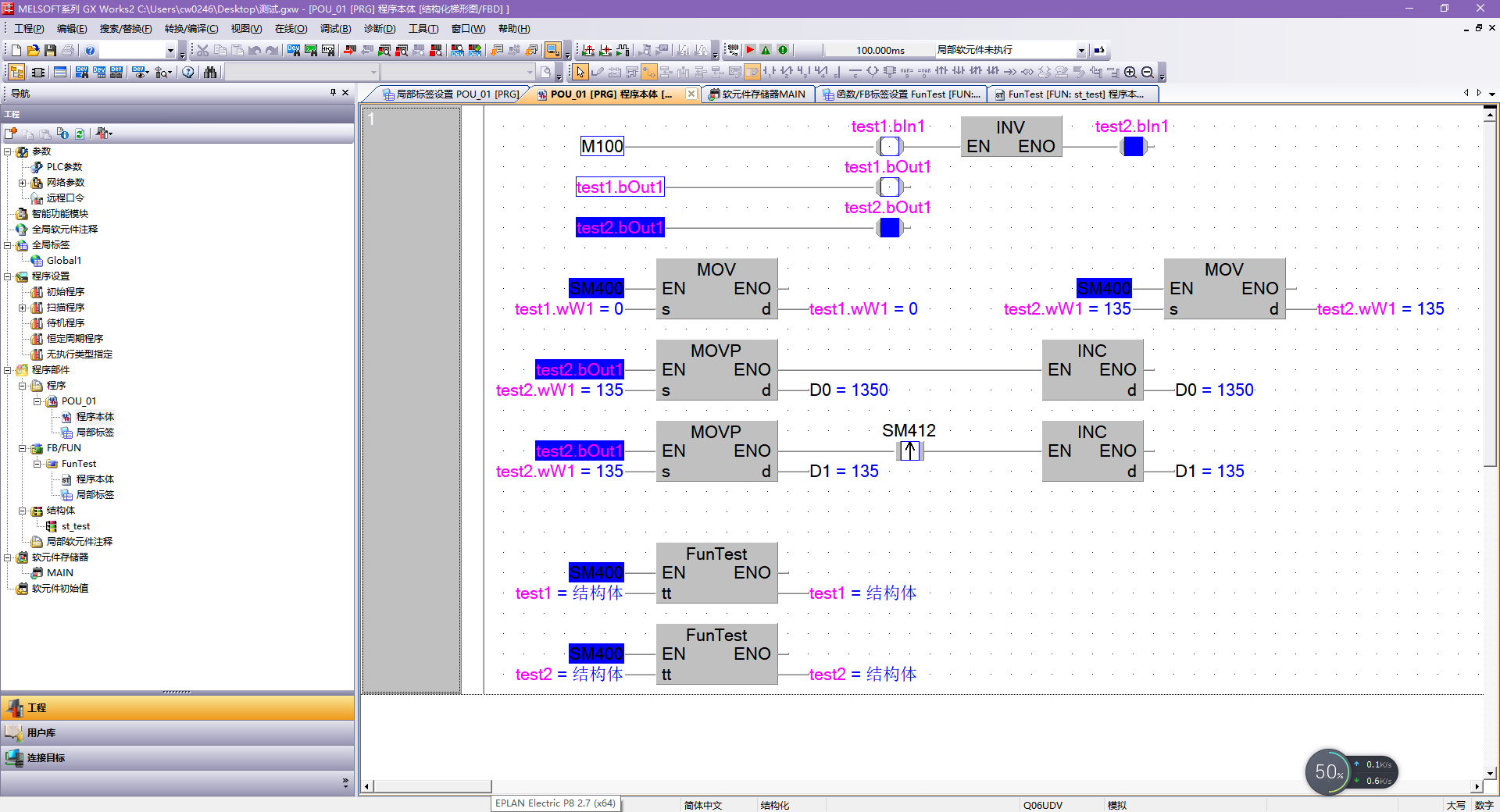Toggle the navigation window view button
This screenshot has width=1500, height=812.
[x=16, y=73]
